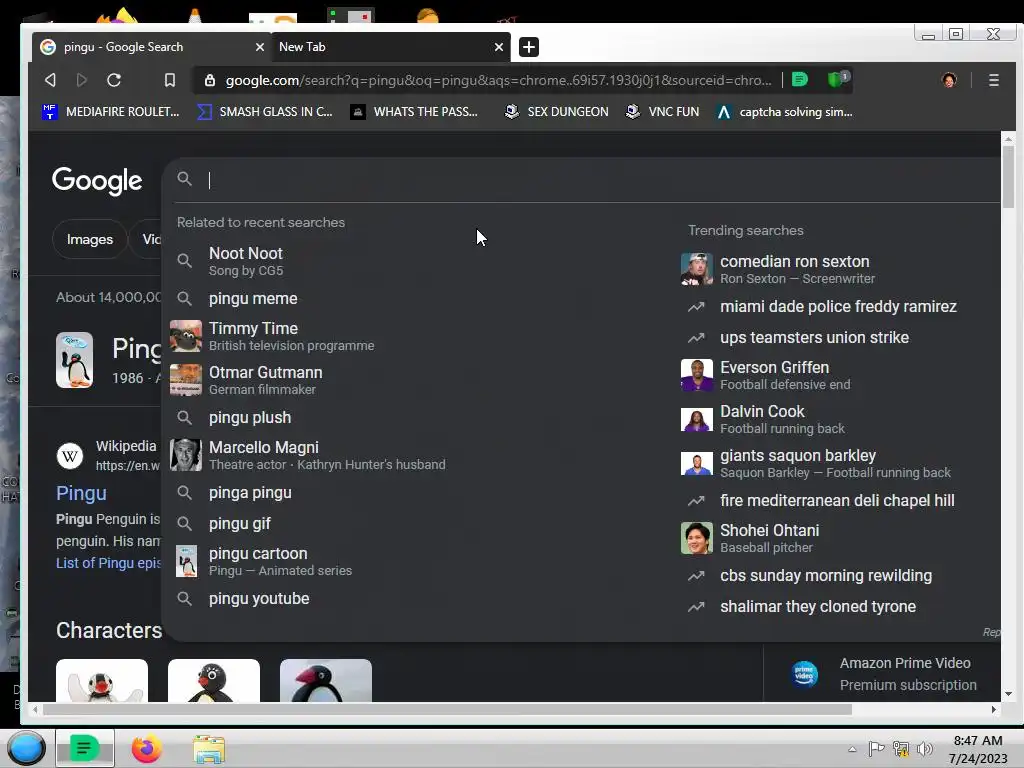Choose the pinga pingu suggestion
The image size is (1024, 768).
click(x=418, y=492)
